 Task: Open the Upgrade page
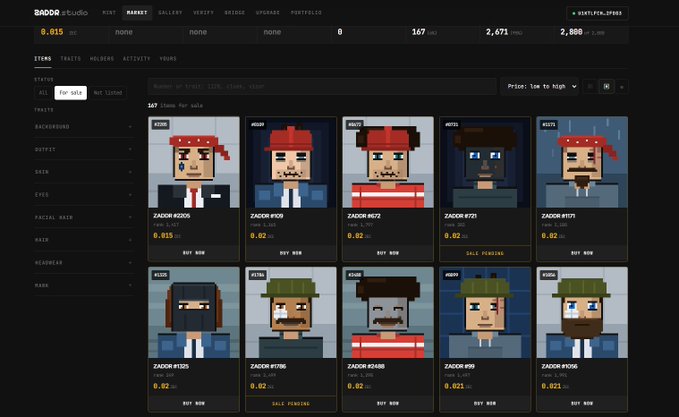(268, 13)
